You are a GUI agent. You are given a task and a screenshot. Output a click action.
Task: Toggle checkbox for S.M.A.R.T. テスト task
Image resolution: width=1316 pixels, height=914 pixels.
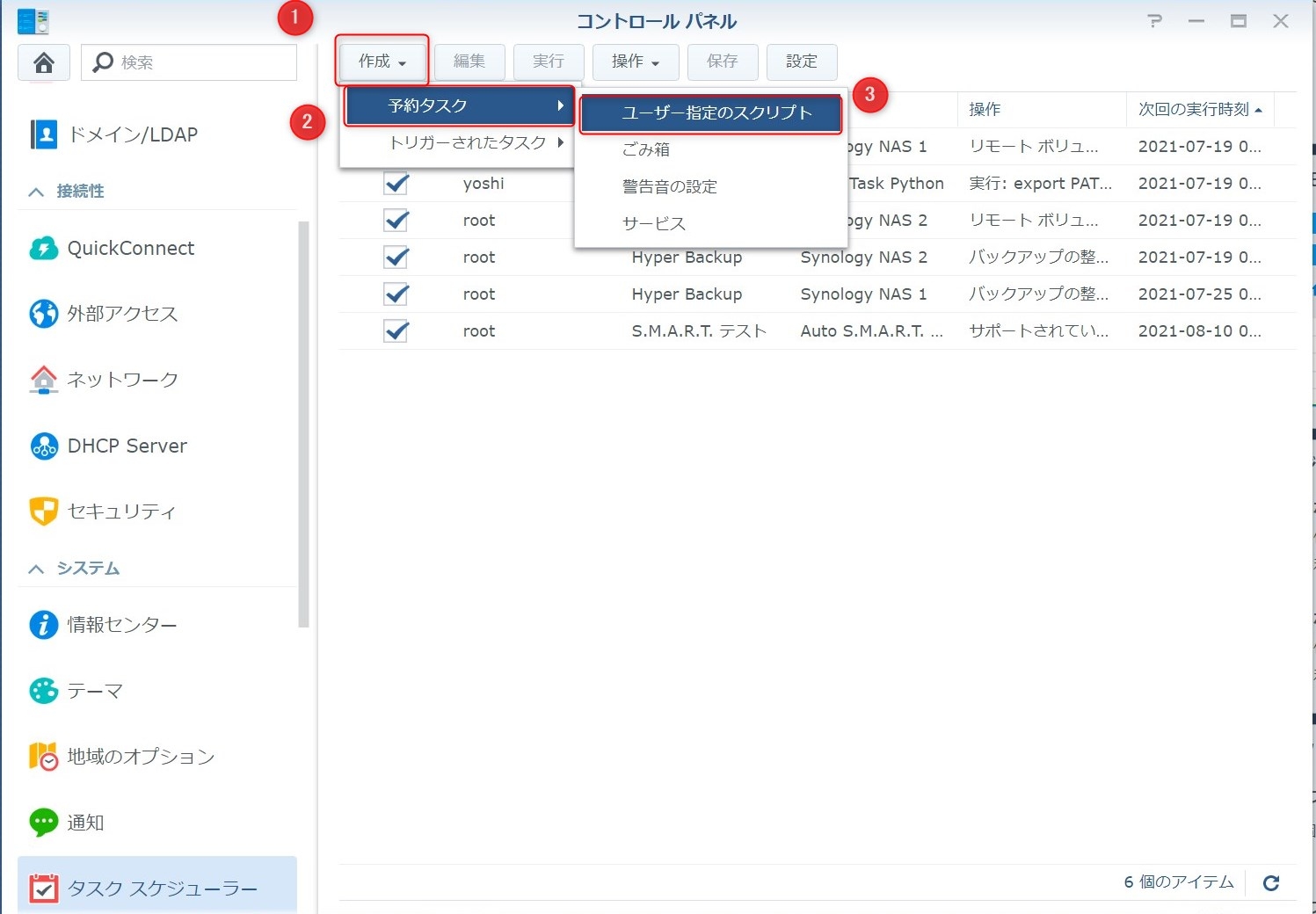[x=396, y=331]
